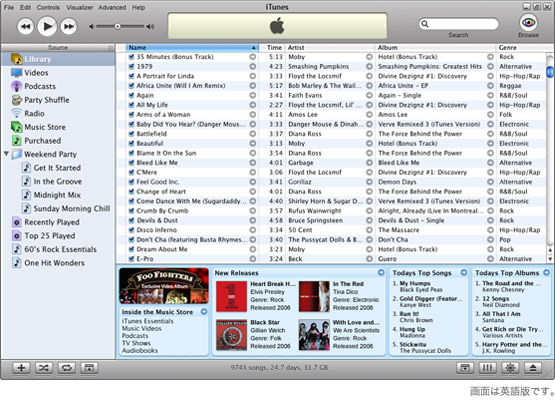Click into the Search field
555x406 pixels.
[459, 24]
